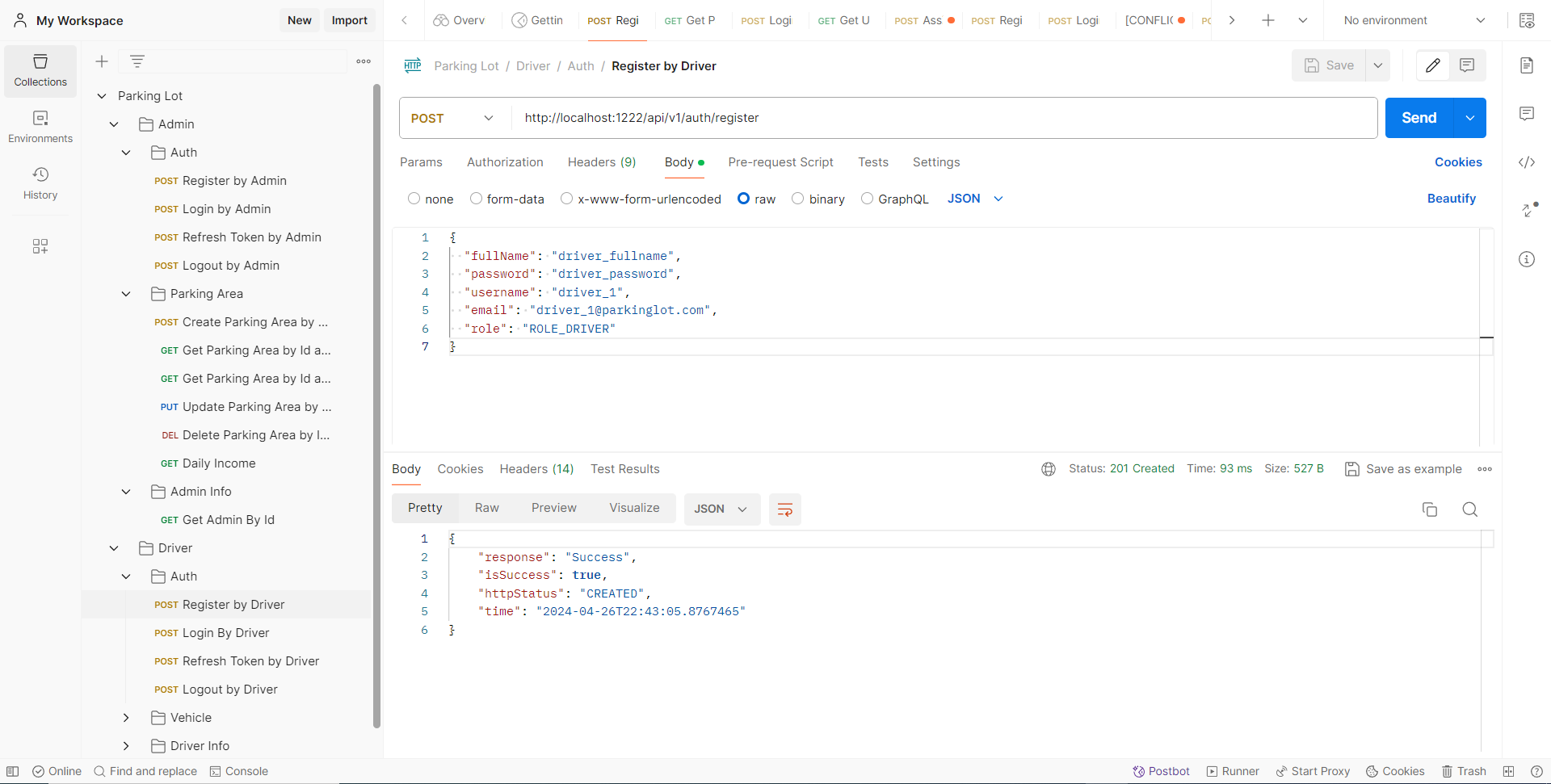1551x784 pixels.
Task: Click the collections sidebar scrollbar
Action: tap(376, 405)
